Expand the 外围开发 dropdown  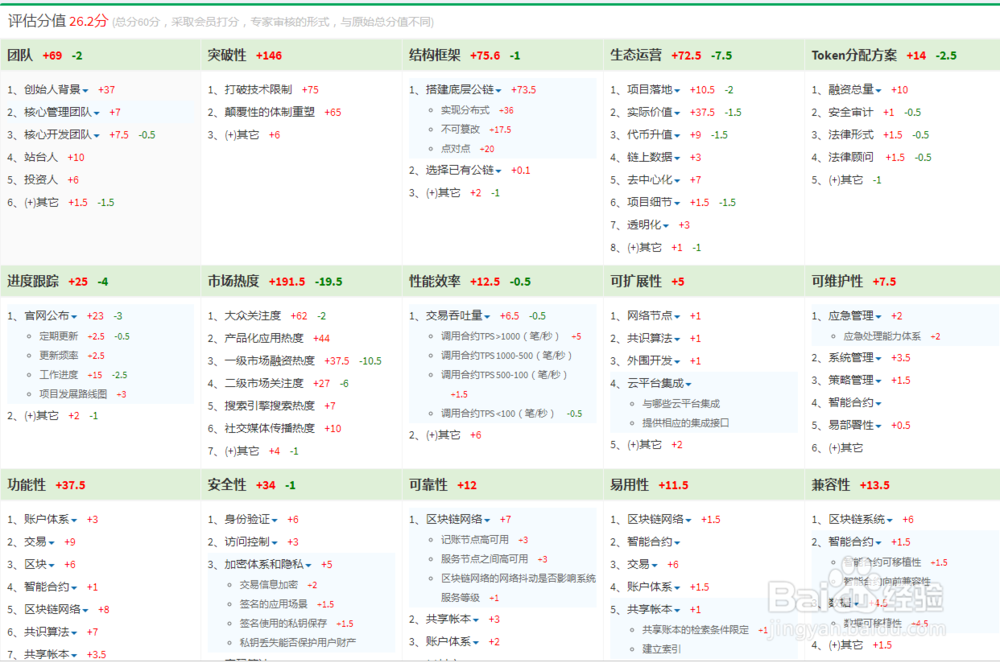677,361
